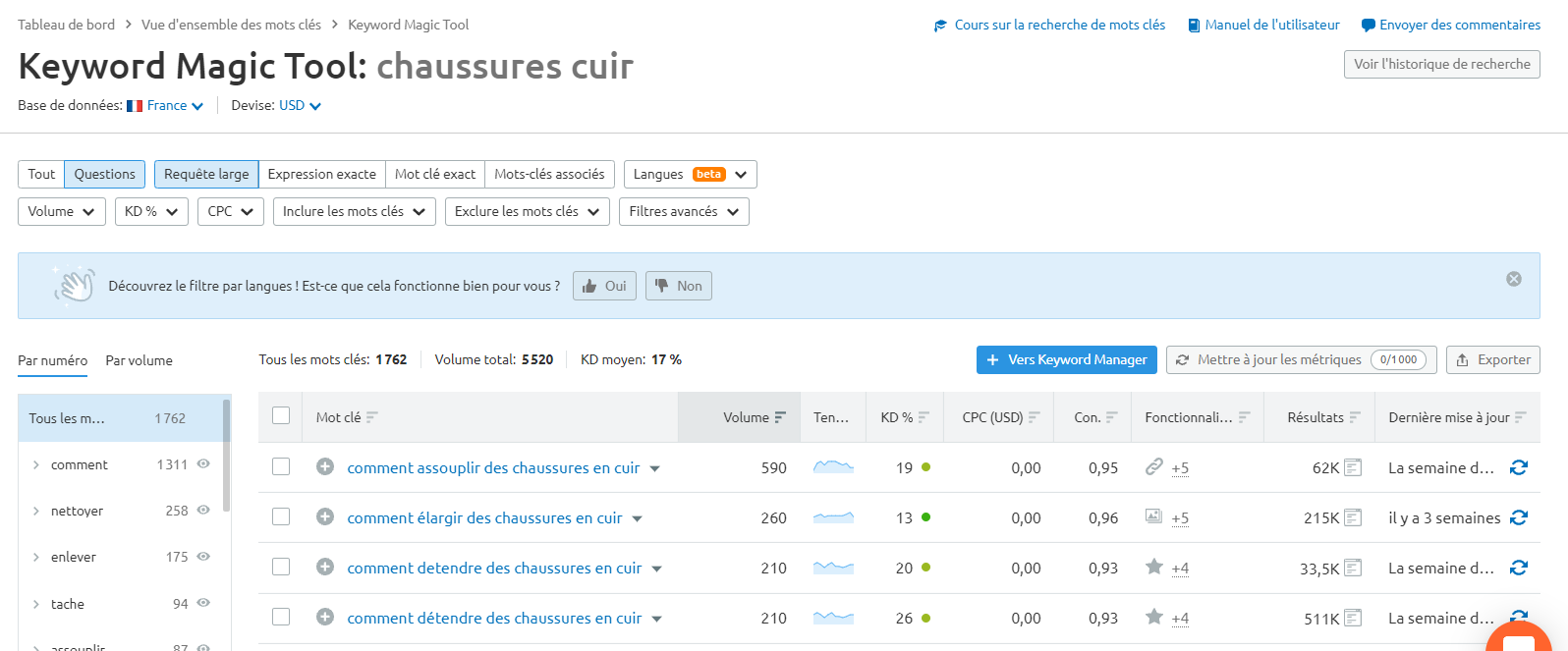Switch to 'Expression exacte' match type

click(322, 174)
